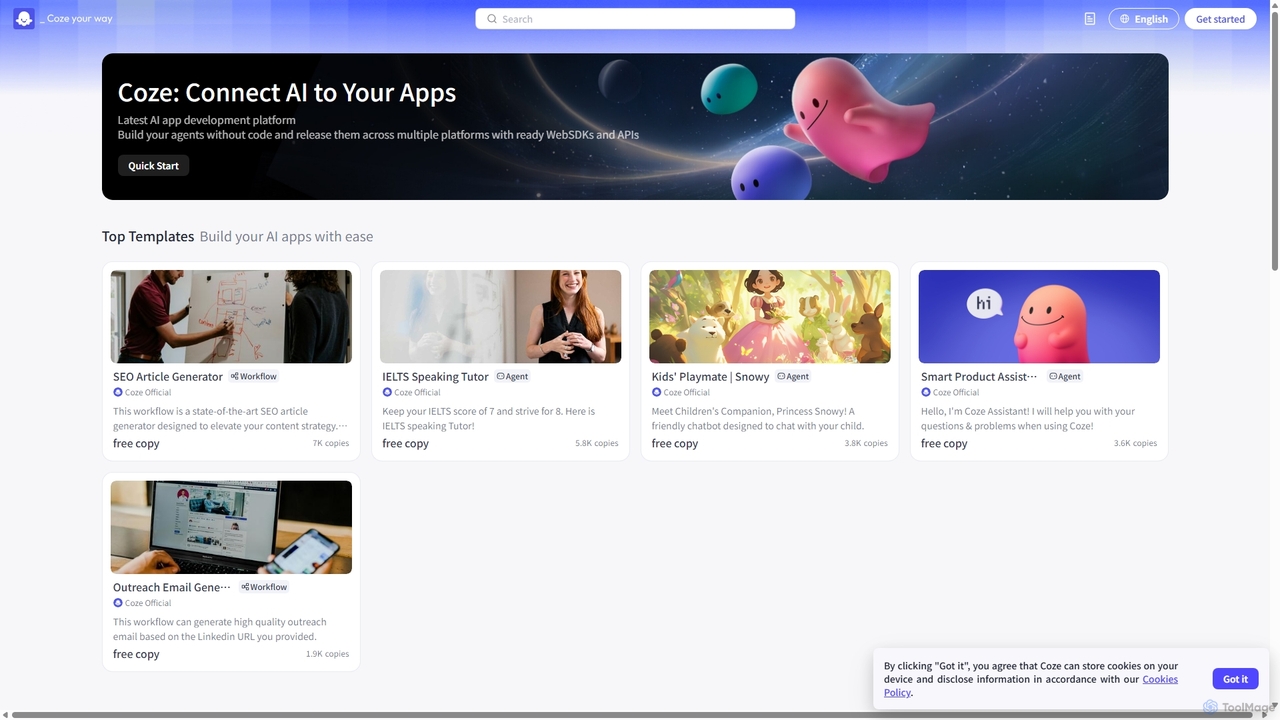Open Outreach Email Generator laptop thumbnail
This screenshot has width=1280, height=720.
pyautogui.click(x=231, y=527)
